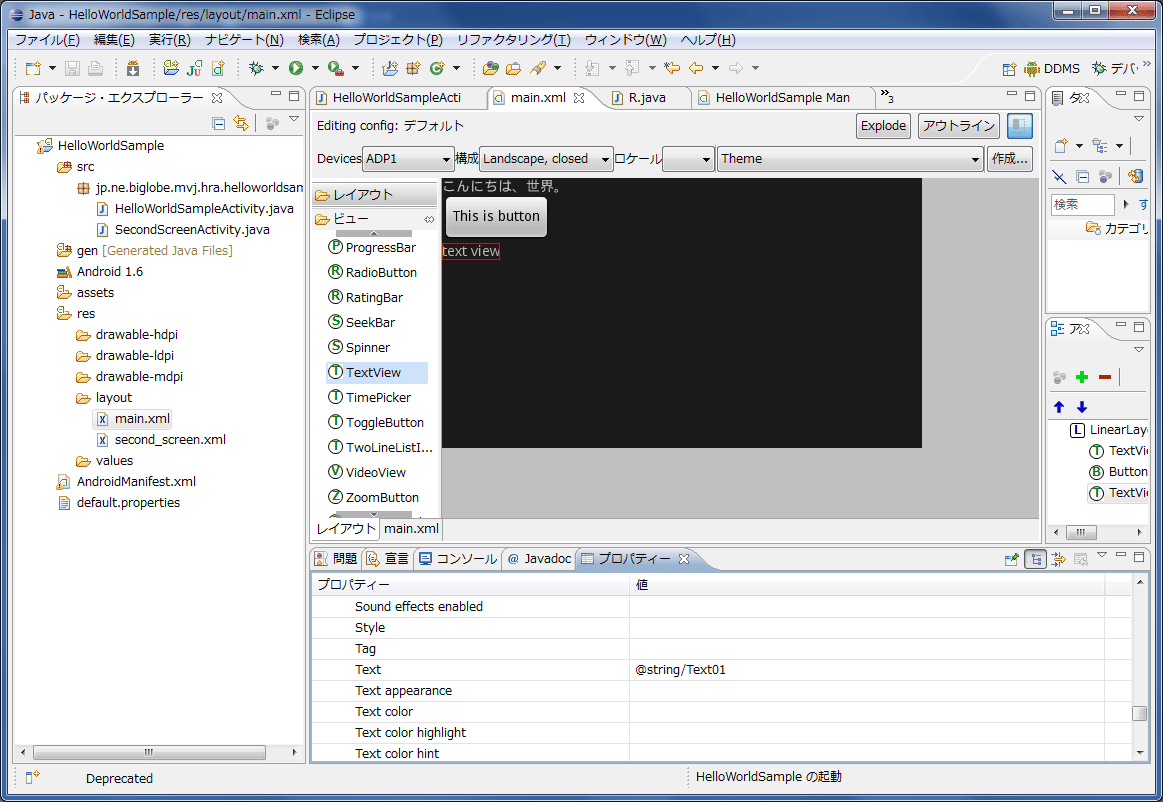Click the 作成... button
Image resolution: width=1163 pixels, height=802 pixels.
(1009, 159)
